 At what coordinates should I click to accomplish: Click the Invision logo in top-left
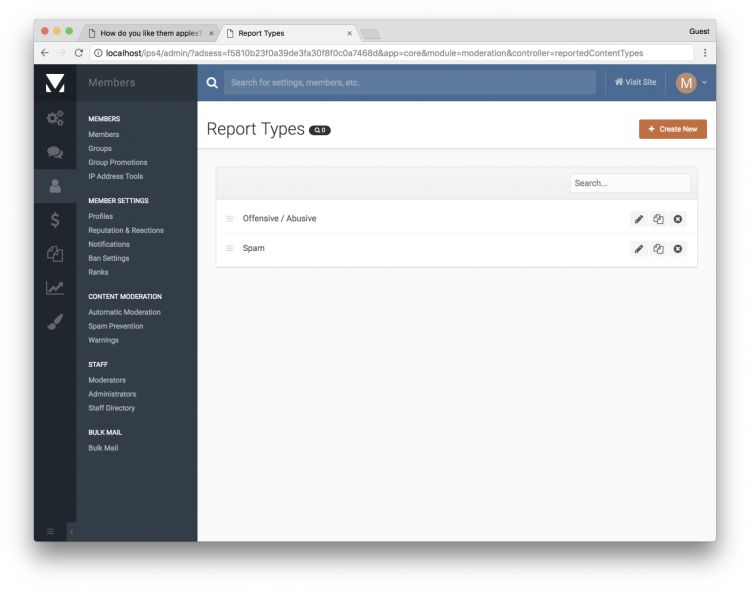tap(55, 83)
